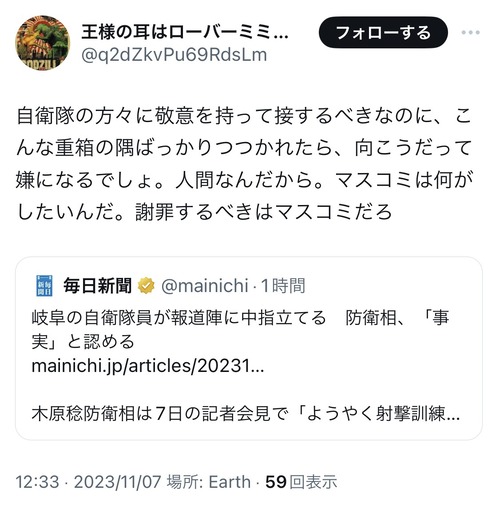Open the 59 回表示 view count
The height and width of the screenshot is (510, 500).
pos(301,482)
